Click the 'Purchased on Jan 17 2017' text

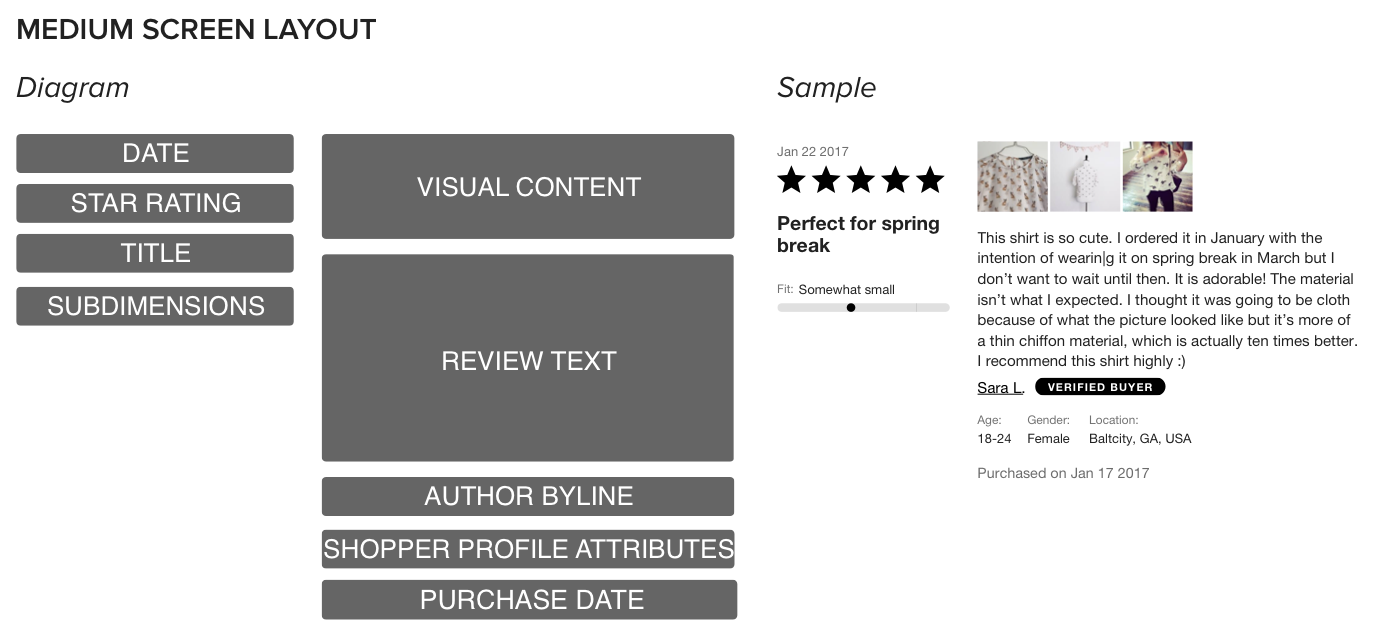pyautogui.click(x=1063, y=473)
